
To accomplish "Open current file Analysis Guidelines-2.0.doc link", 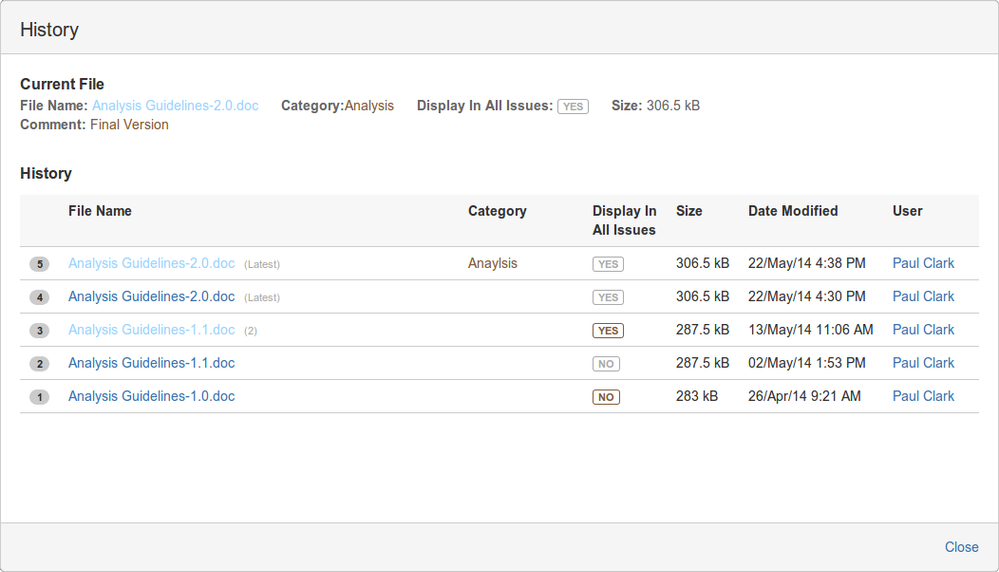I will click(x=175, y=106).
